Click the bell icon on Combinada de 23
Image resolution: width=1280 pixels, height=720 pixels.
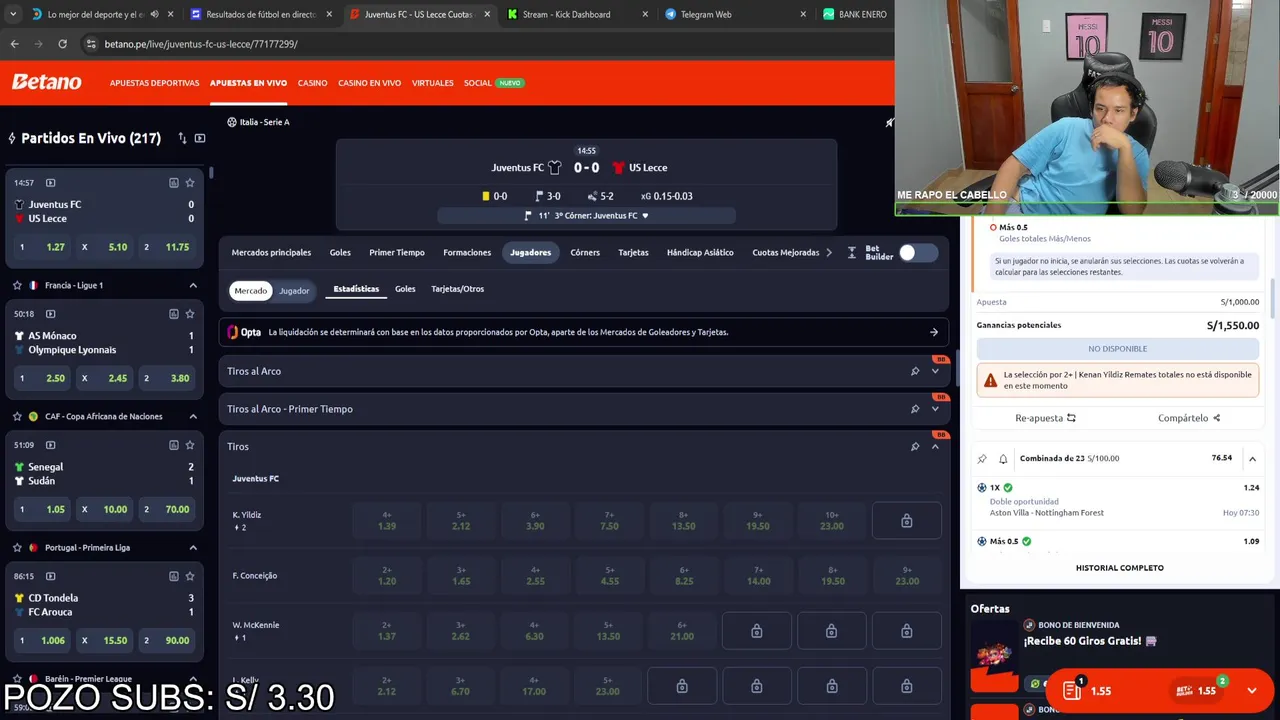pos(1003,458)
